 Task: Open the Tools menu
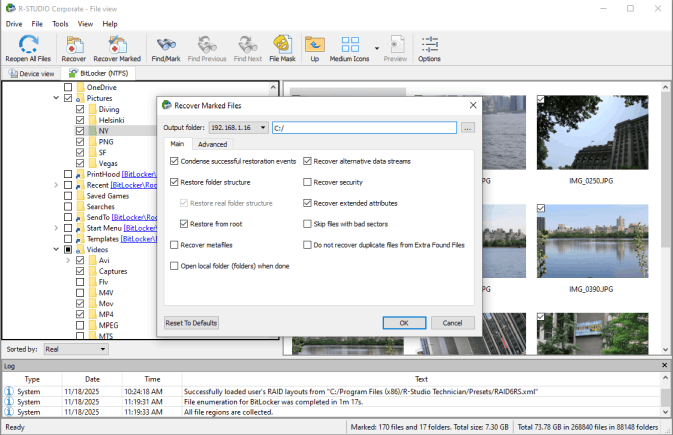pos(60,23)
